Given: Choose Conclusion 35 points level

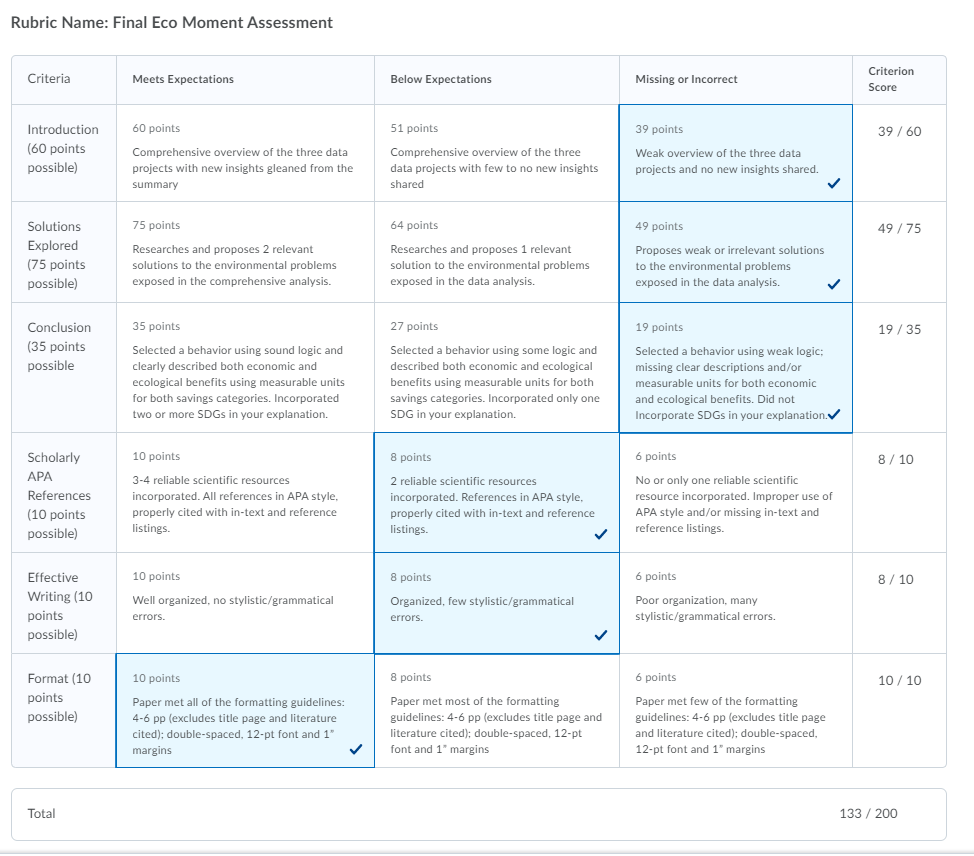Looking at the screenshot, I should (245, 368).
